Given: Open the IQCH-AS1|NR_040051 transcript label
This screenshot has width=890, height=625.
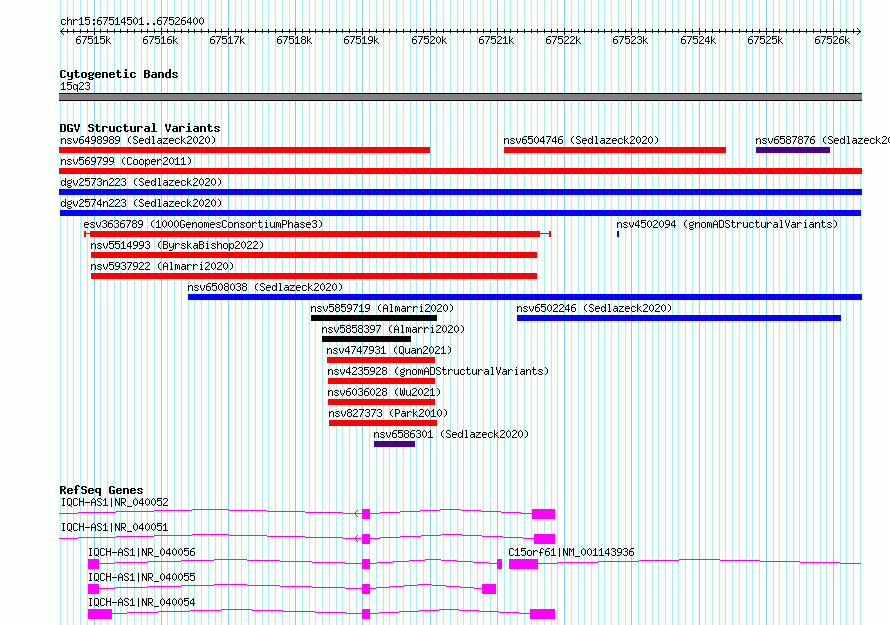Looking at the screenshot, I should (114, 527).
